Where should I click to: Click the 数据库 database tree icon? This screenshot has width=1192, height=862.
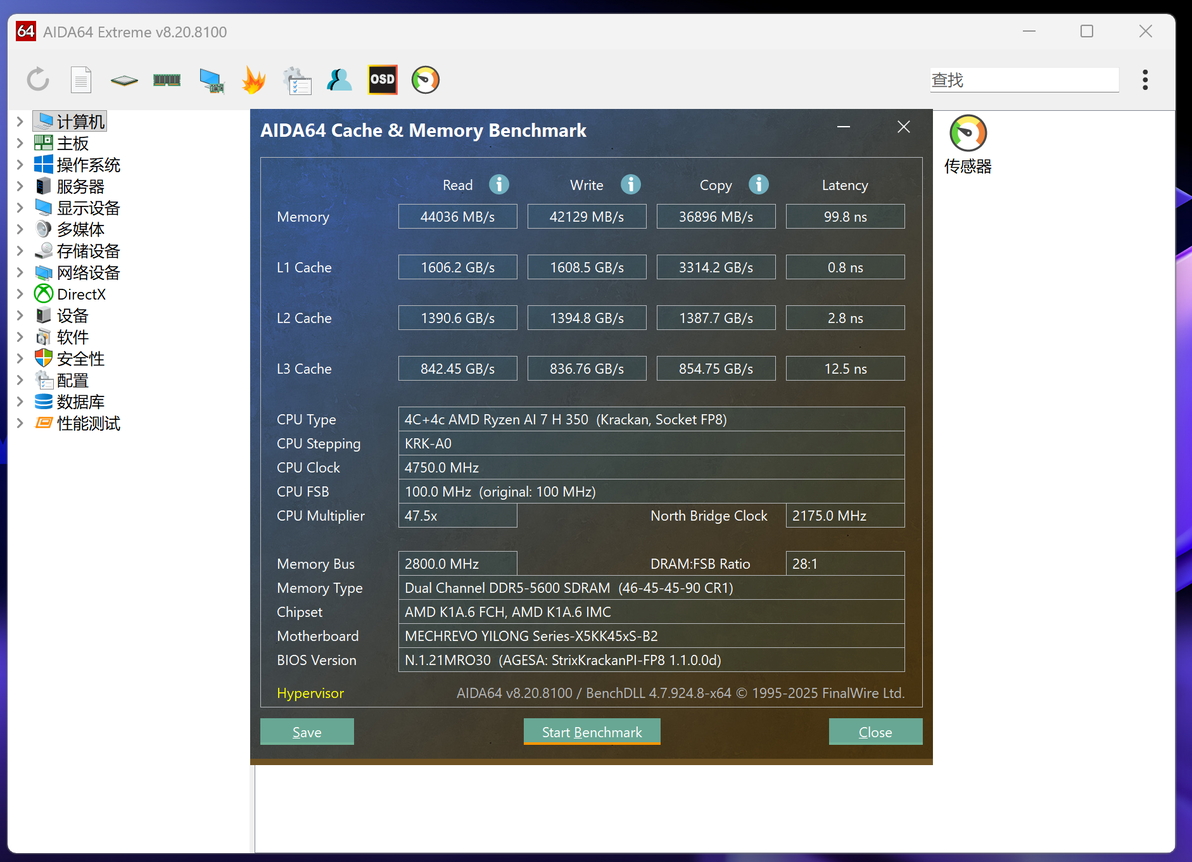pos(43,401)
